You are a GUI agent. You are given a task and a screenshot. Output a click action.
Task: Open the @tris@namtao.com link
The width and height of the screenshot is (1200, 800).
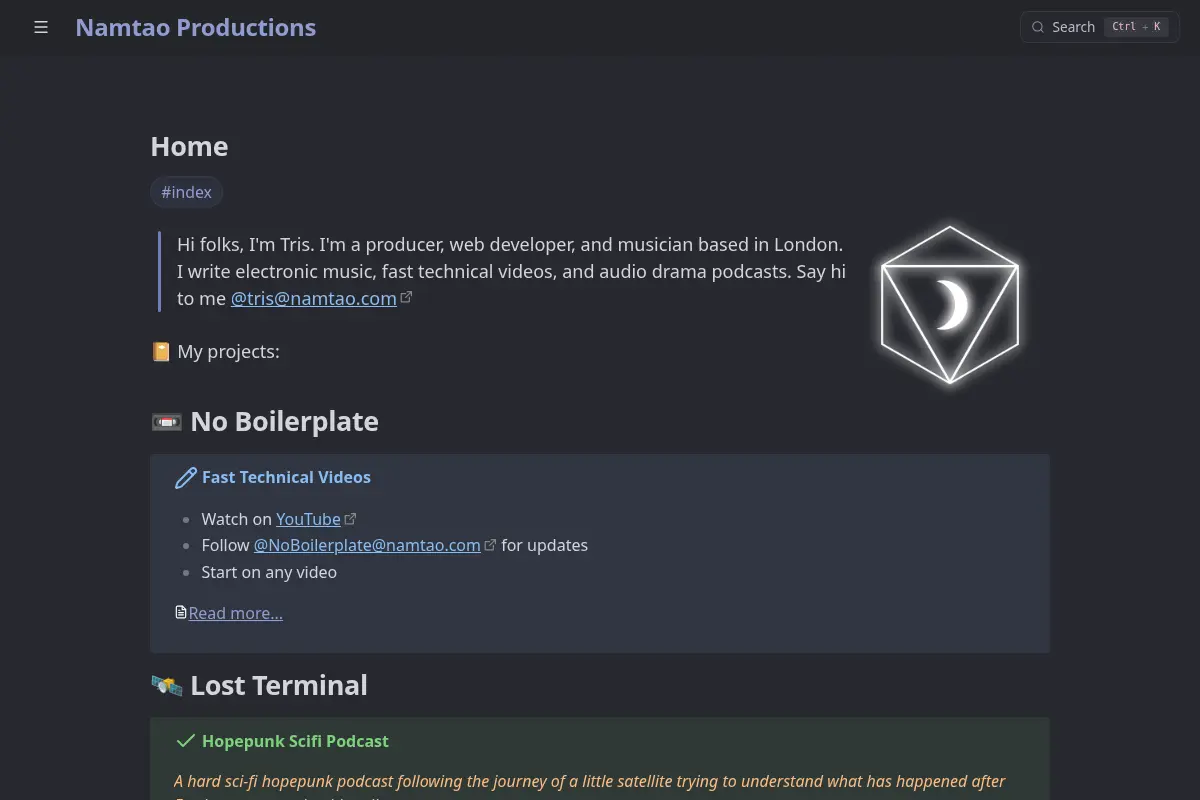pyautogui.click(x=314, y=298)
